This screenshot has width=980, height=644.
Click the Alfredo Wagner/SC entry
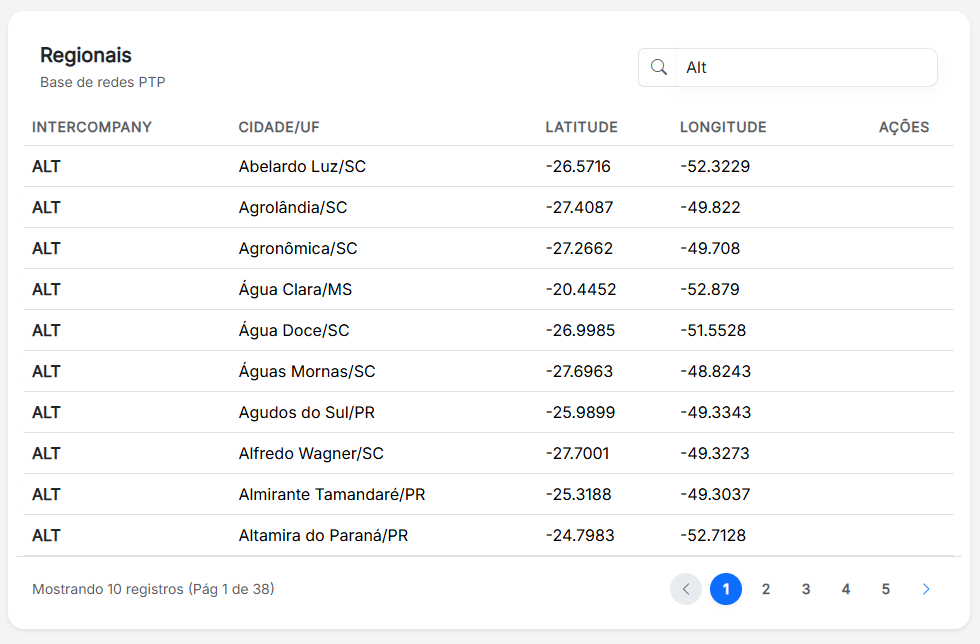click(311, 453)
